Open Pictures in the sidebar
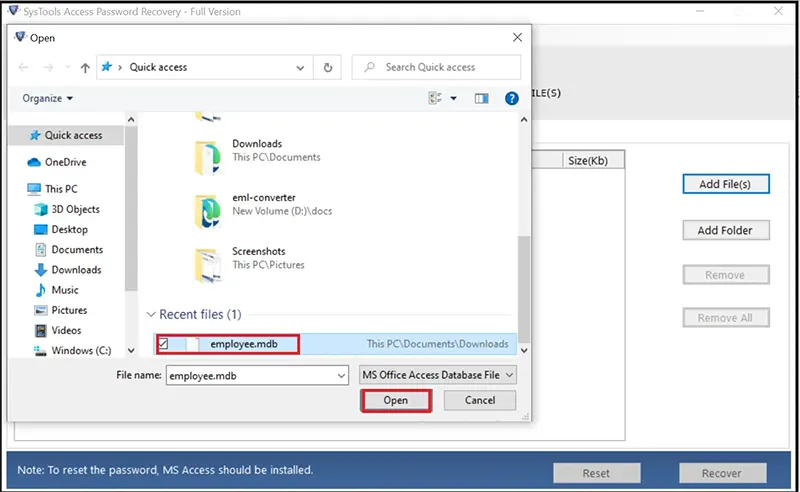The image size is (800, 492). point(69,310)
